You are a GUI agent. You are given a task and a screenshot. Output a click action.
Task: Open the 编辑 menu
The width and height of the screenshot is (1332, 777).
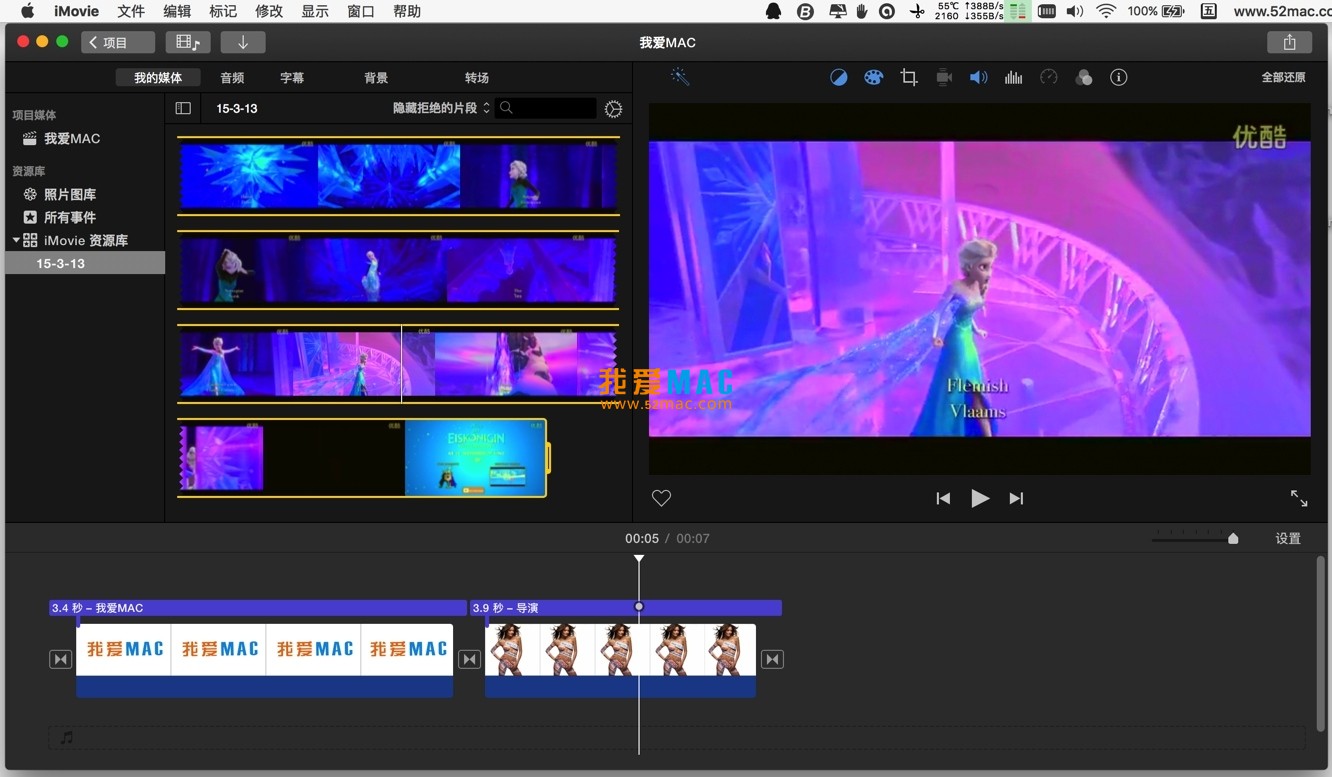coord(177,11)
